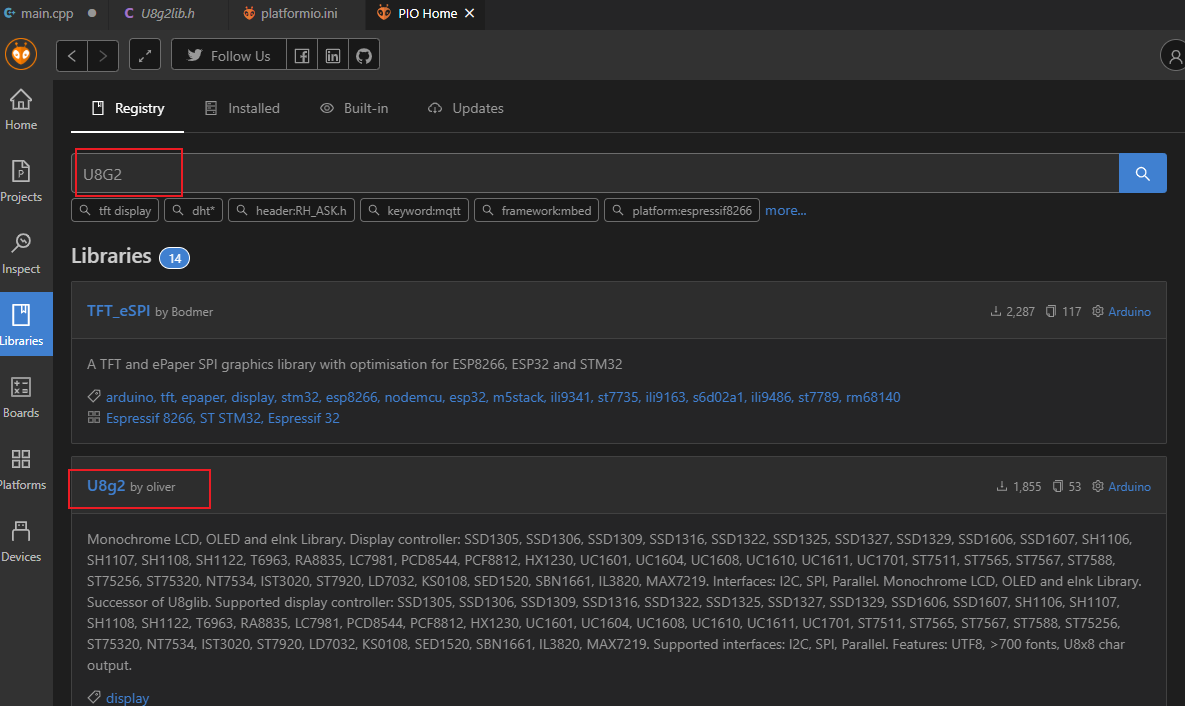
Task: Click the blue search magnifier button
Action: (1142, 173)
